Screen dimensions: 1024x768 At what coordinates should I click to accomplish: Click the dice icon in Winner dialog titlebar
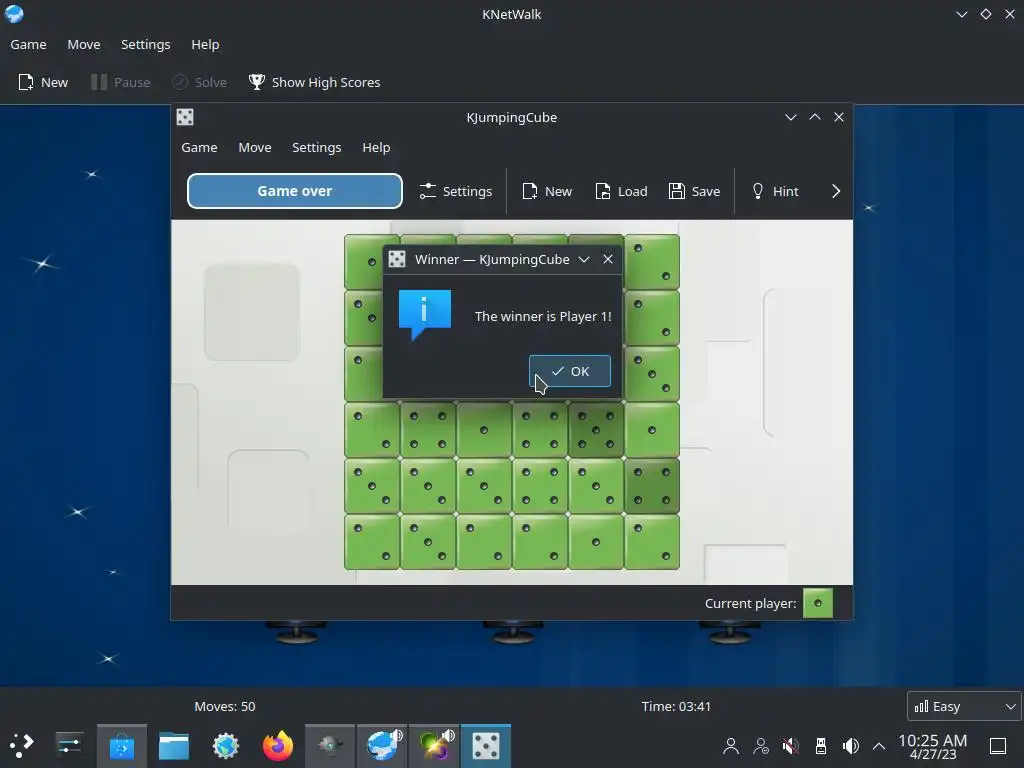pos(397,259)
